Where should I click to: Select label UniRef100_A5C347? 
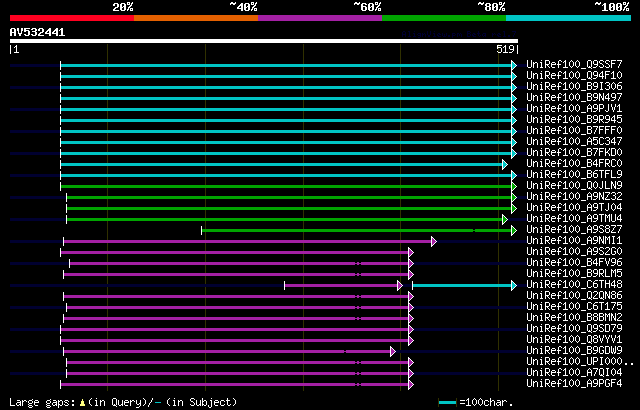pyautogui.click(x=574, y=142)
